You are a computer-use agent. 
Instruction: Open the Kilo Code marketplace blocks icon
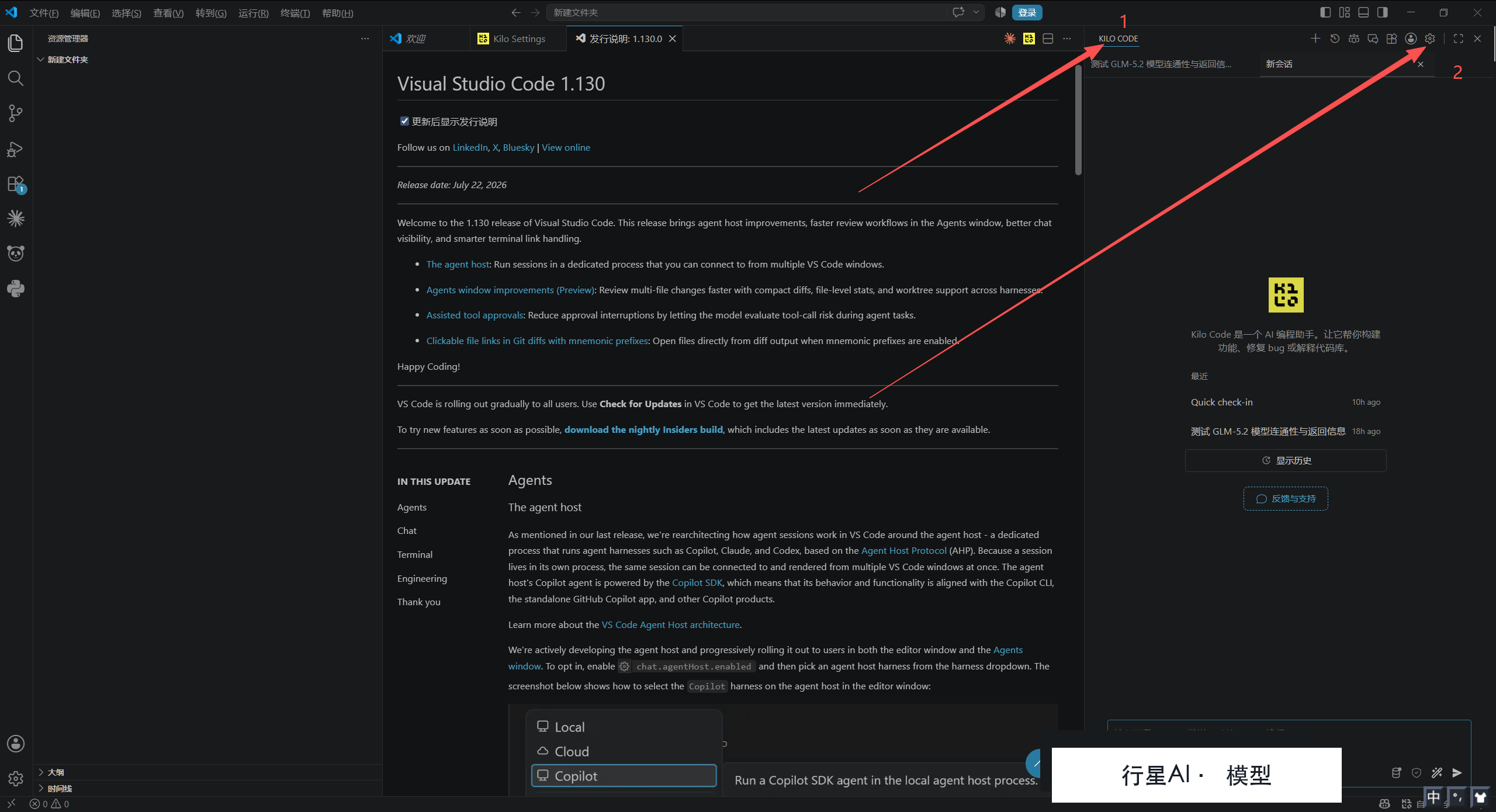point(1392,39)
